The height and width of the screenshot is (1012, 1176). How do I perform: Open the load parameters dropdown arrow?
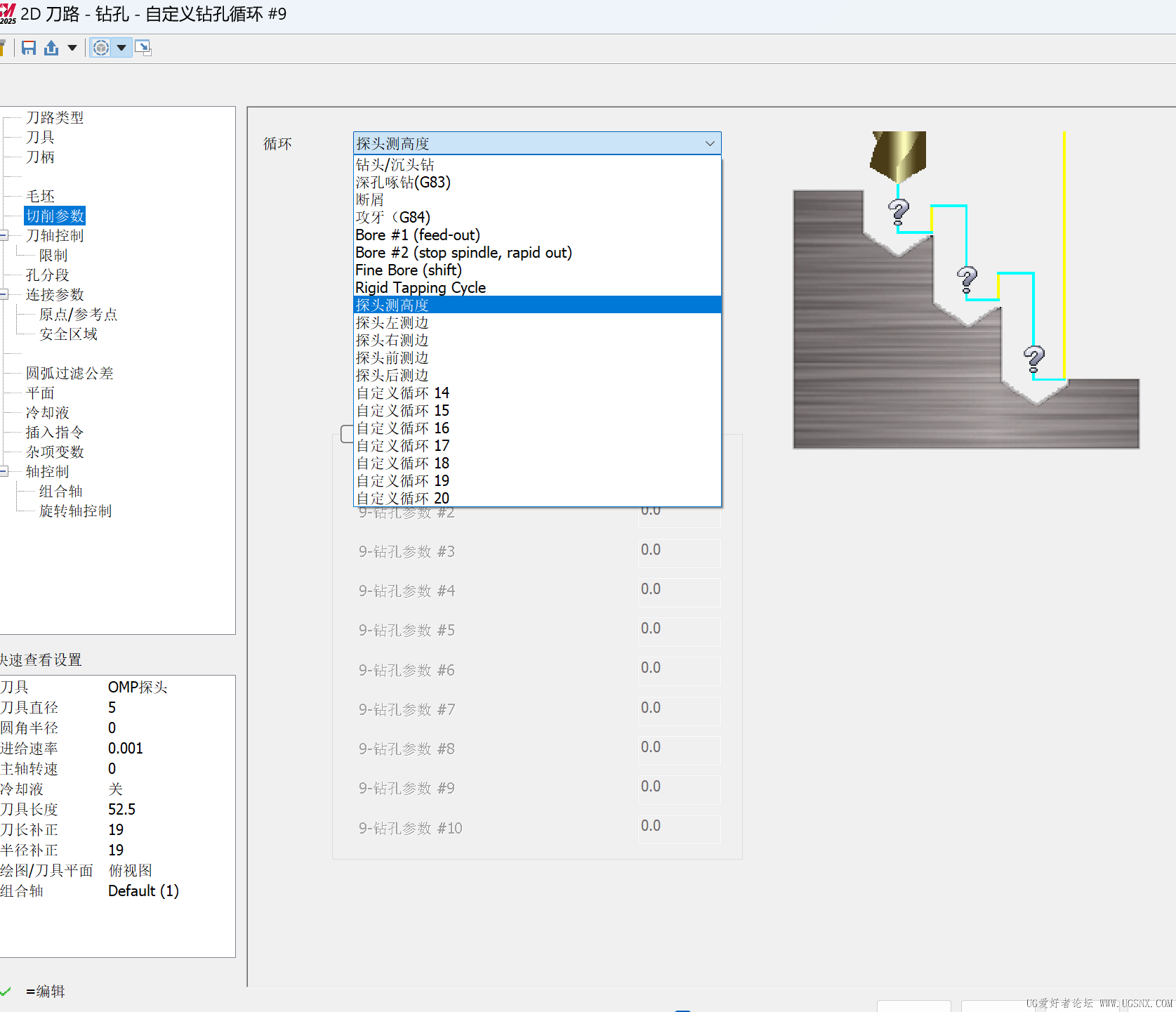[72, 48]
